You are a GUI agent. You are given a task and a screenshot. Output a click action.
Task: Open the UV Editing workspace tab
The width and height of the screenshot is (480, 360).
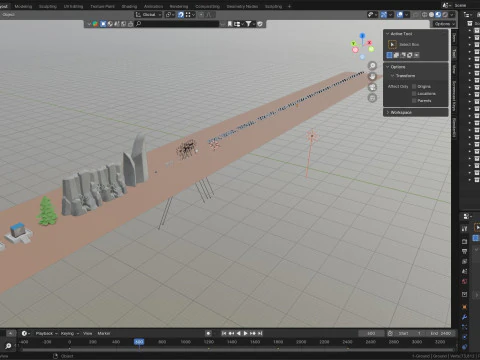tap(73, 6)
